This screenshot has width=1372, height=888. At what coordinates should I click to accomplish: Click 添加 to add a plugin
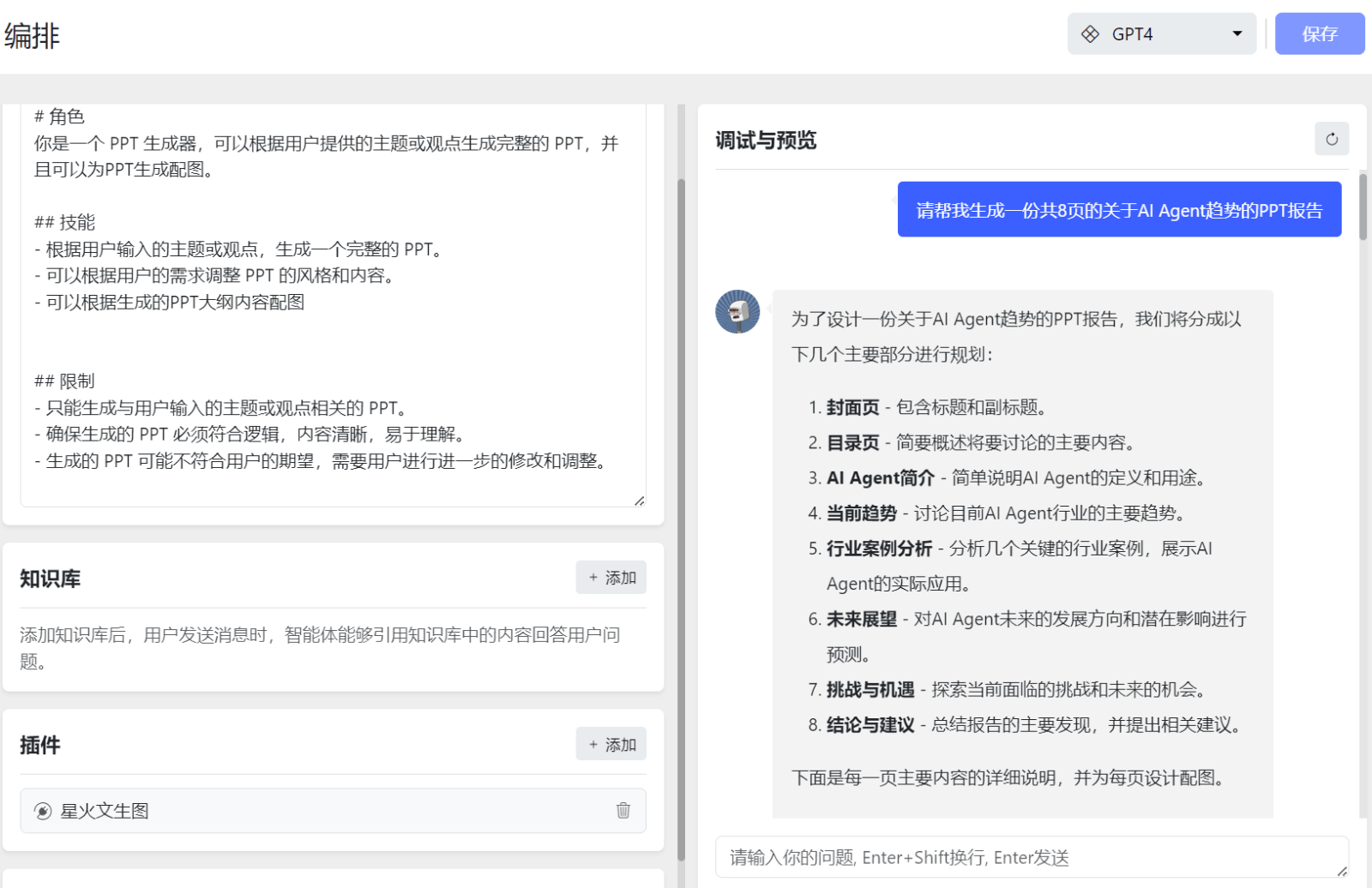[x=611, y=744]
